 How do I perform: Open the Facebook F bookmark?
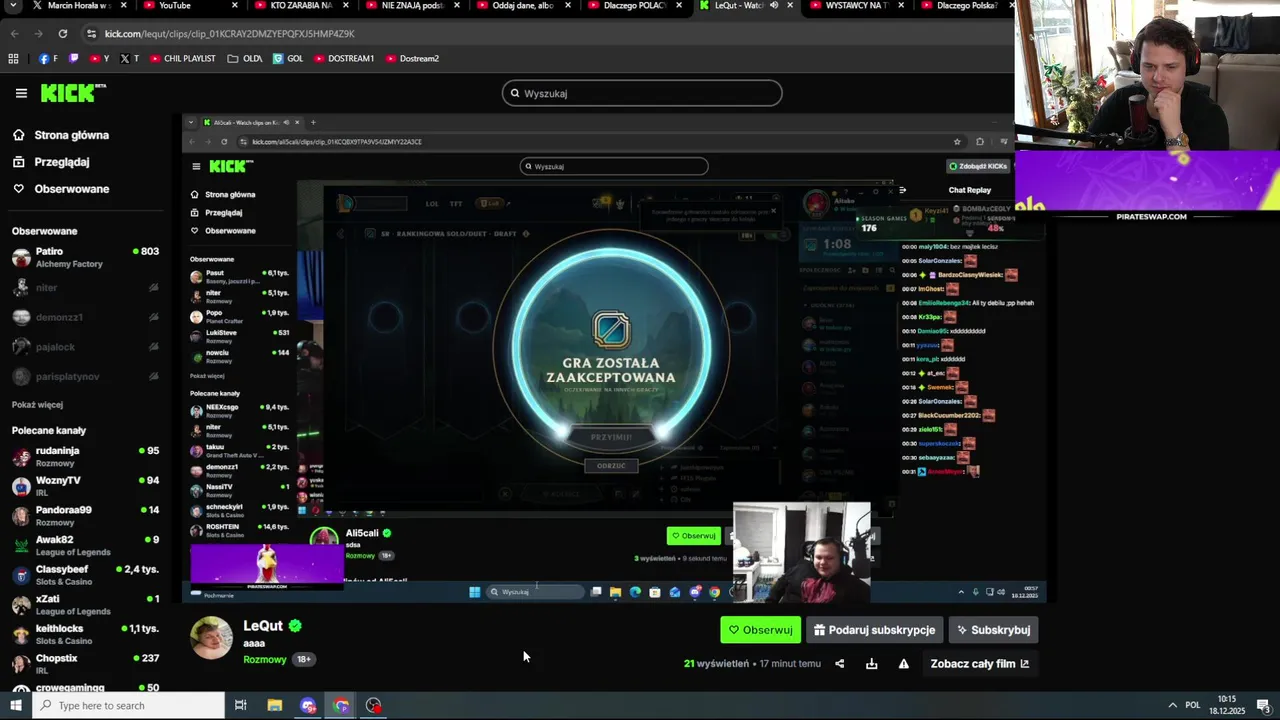(48, 58)
